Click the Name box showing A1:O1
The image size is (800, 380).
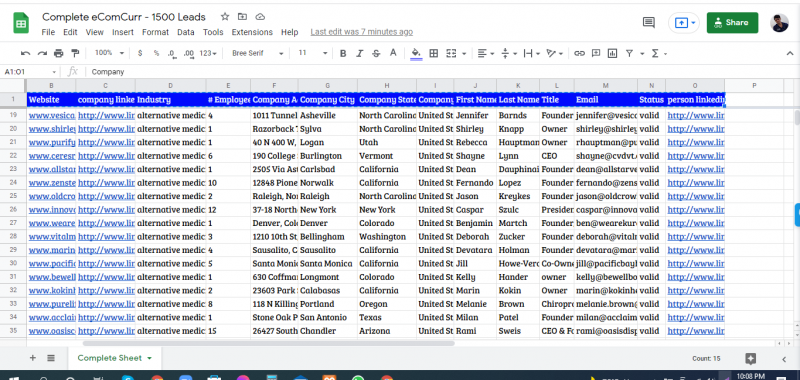pyautogui.click(x=30, y=72)
